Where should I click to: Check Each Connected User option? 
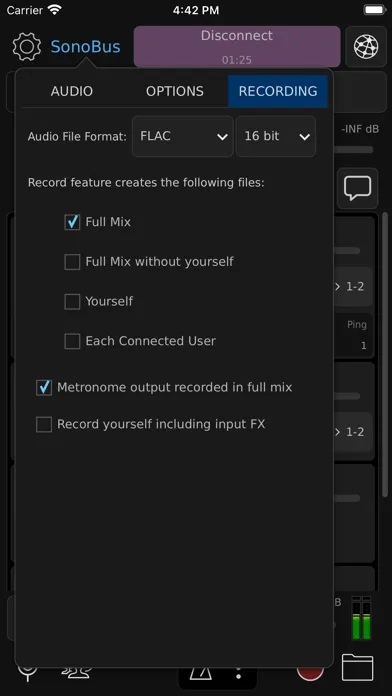[x=72, y=341]
